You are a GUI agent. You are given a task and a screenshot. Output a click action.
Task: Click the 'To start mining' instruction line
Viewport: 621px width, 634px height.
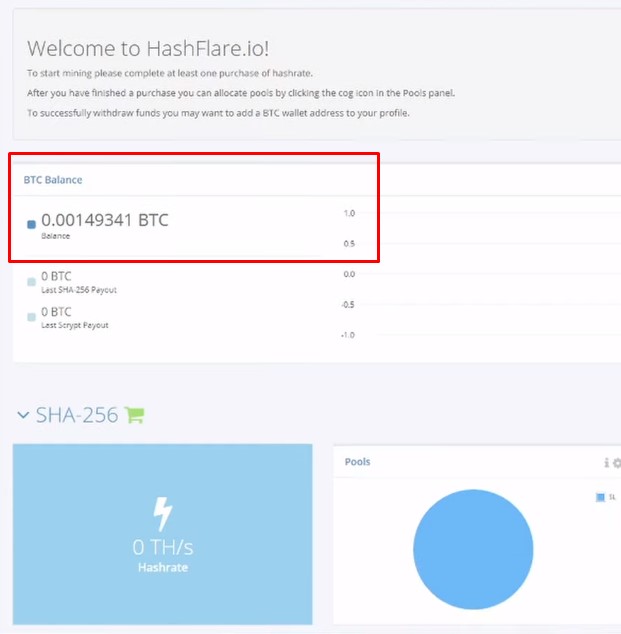(x=170, y=73)
